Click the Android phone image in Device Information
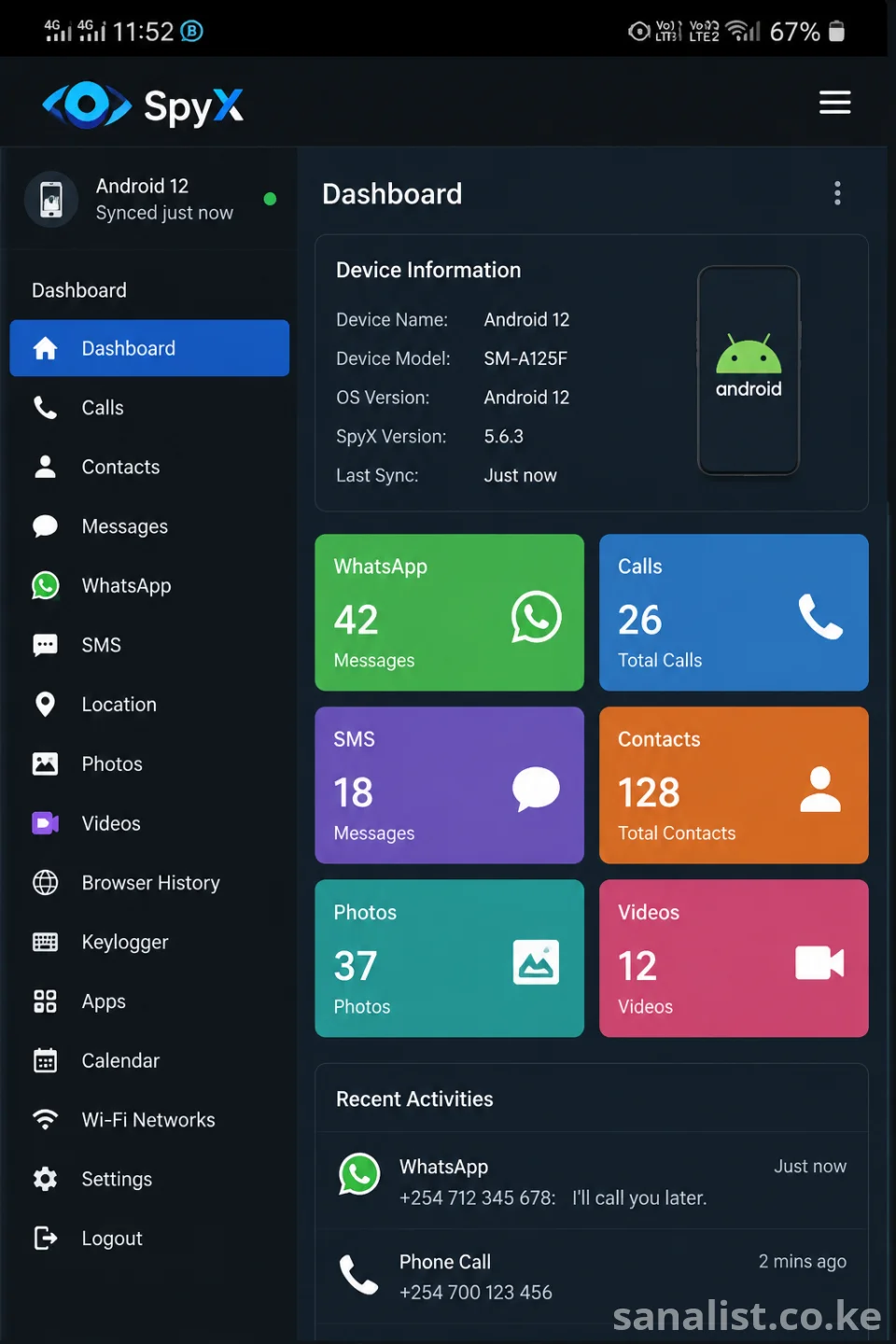 (749, 371)
